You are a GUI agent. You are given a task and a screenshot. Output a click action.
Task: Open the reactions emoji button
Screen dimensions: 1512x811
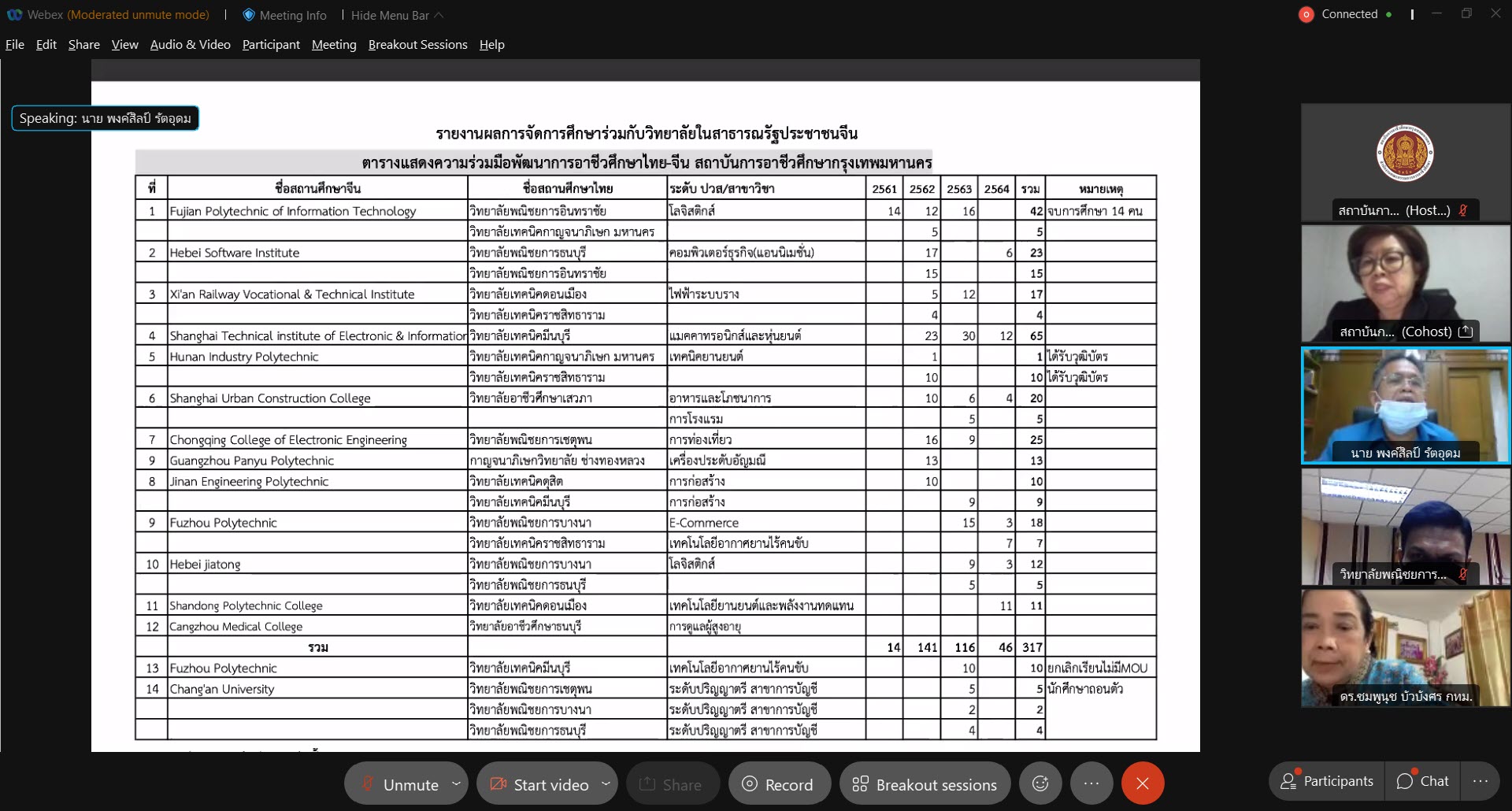click(1040, 783)
